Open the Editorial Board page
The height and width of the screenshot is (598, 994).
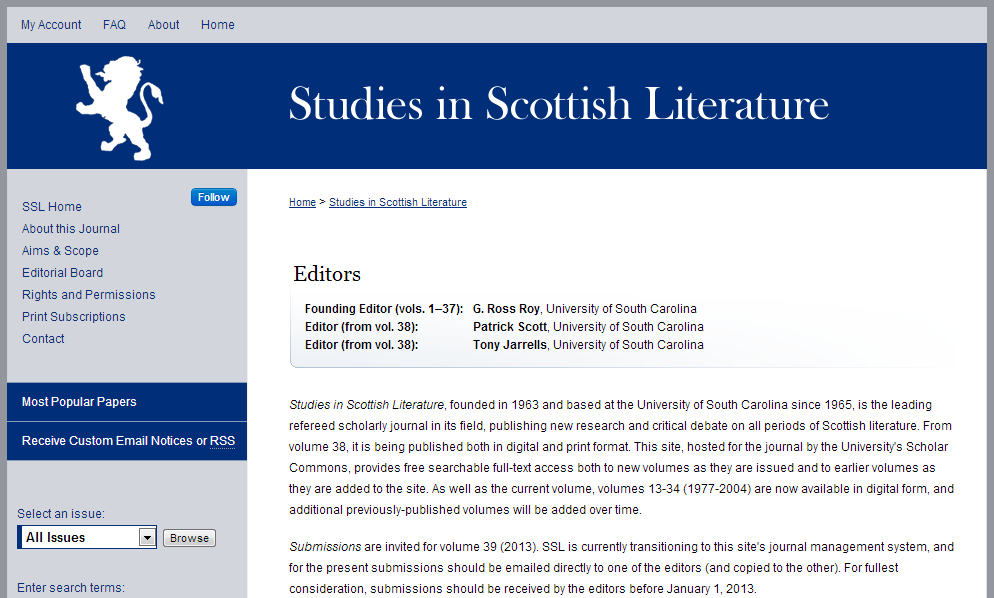(63, 273)
